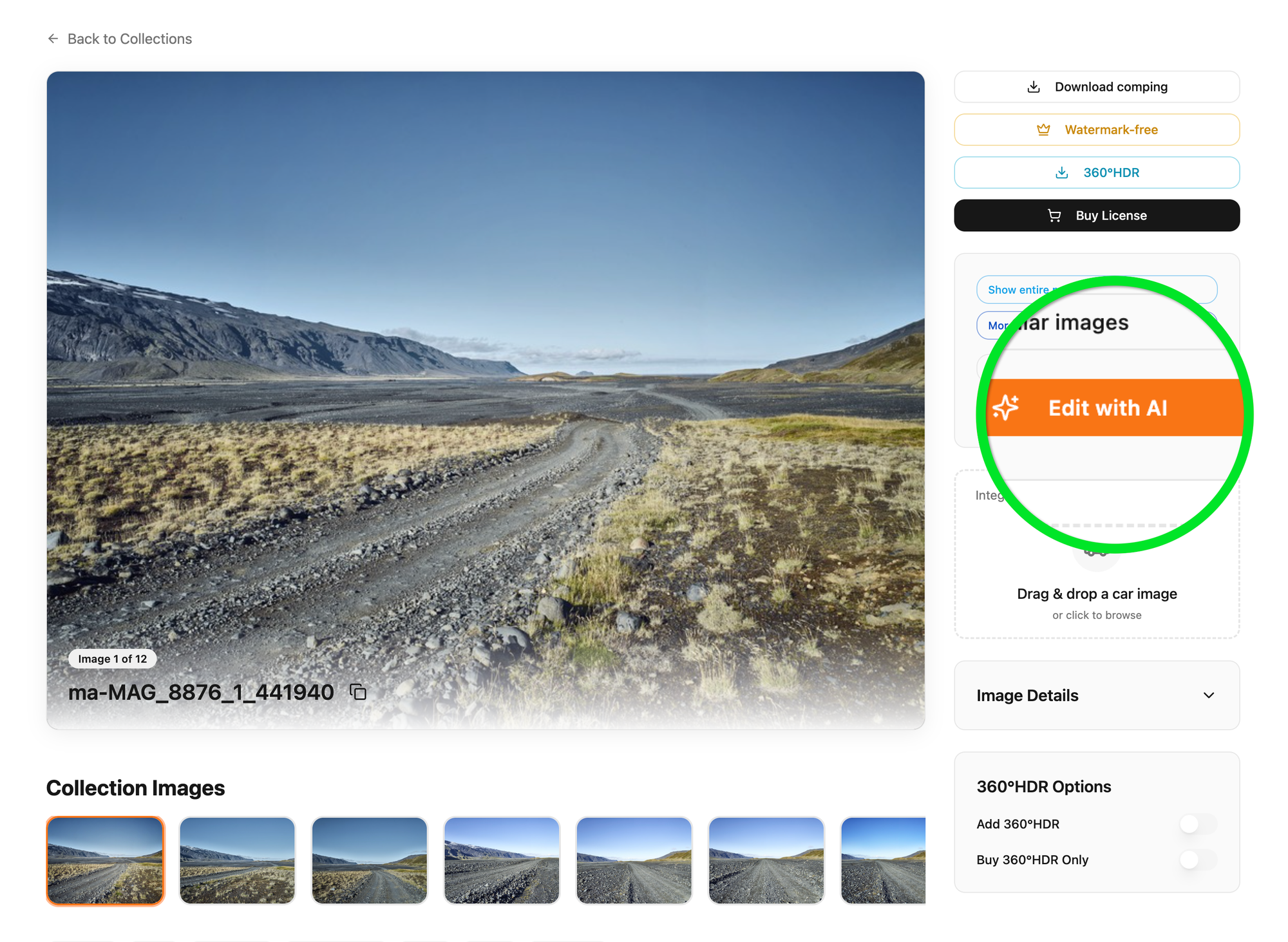Viewport: 1288px width, 942px height.
Task: Select the second collection thumbnail
Action: click(237, 860)
